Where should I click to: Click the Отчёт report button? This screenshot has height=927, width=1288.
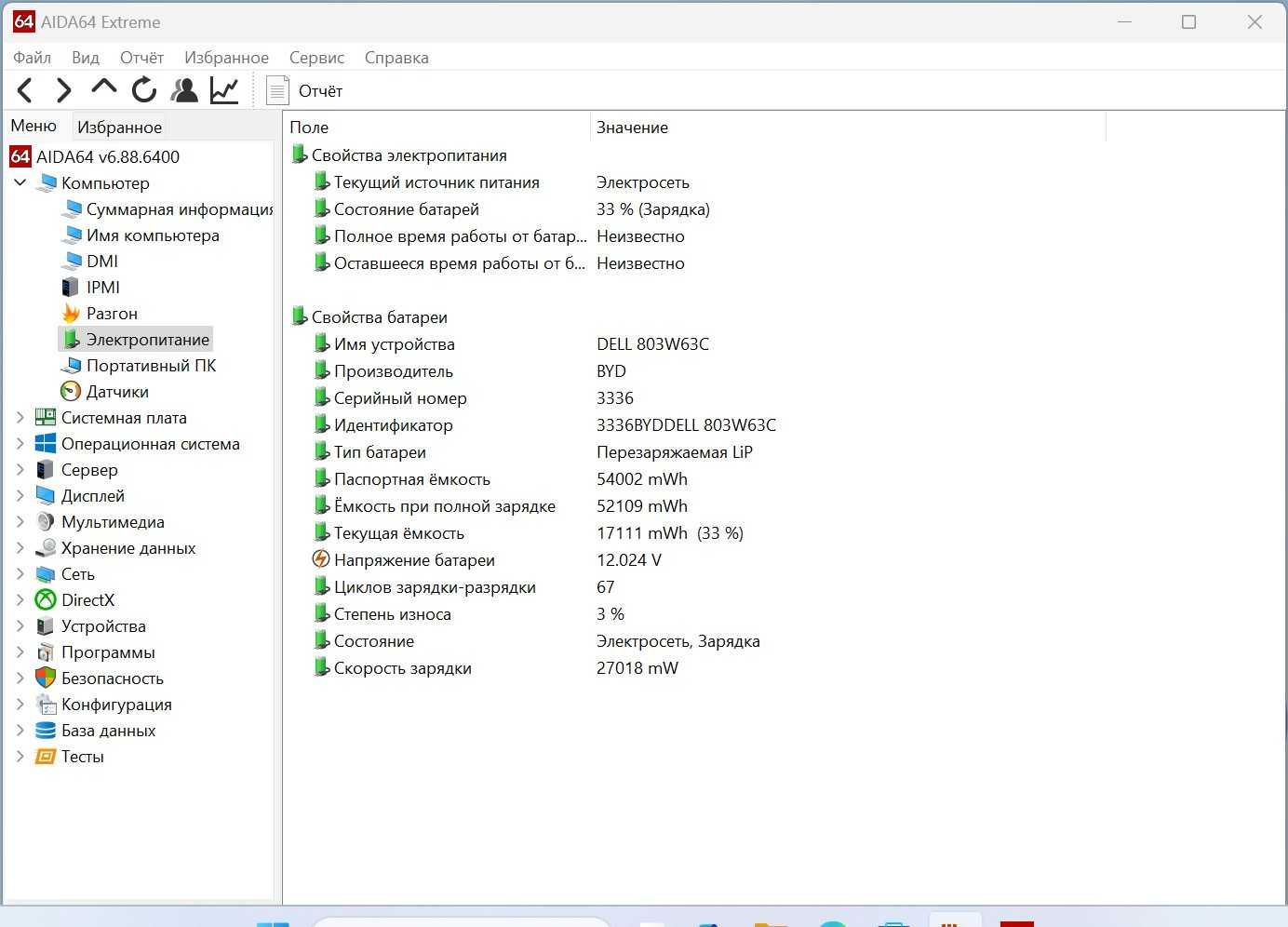click(304, 90)
